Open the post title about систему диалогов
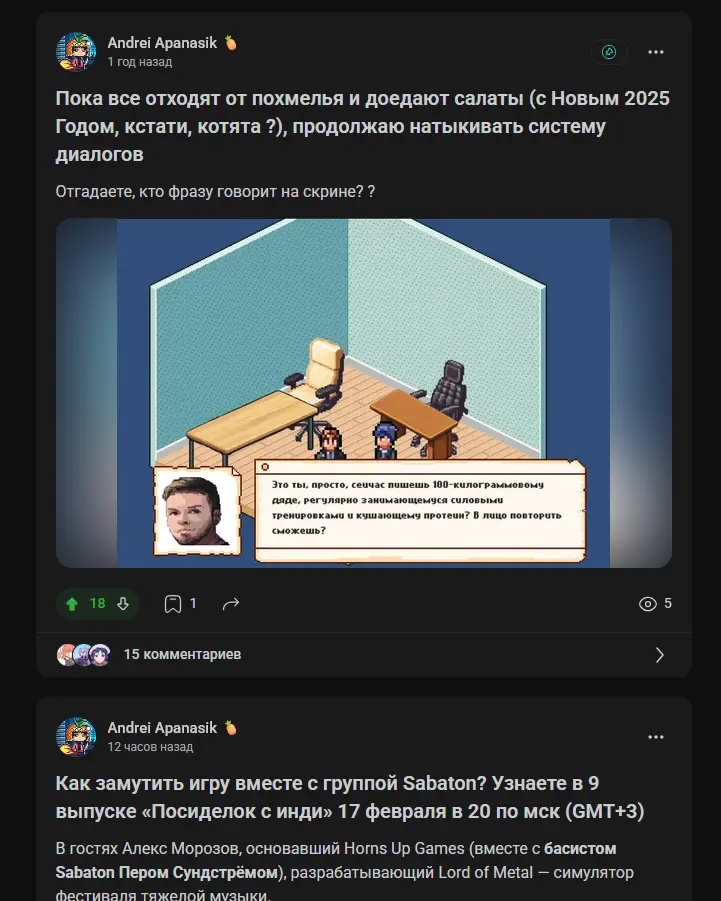The height and width of the screenshot is (901, 721). click(363, 126)
